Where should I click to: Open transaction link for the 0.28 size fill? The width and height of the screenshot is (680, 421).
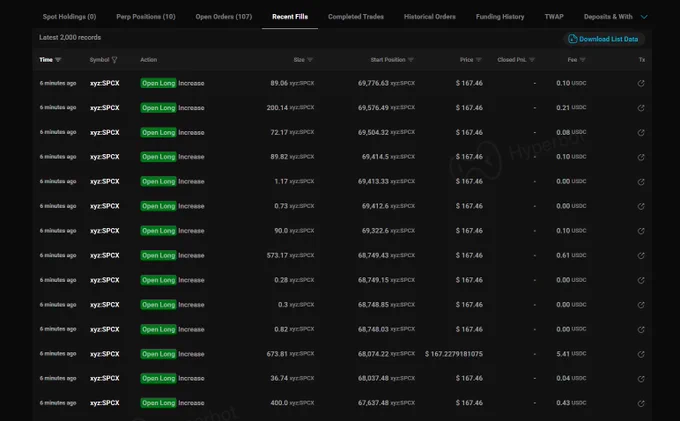click(641, 280)
